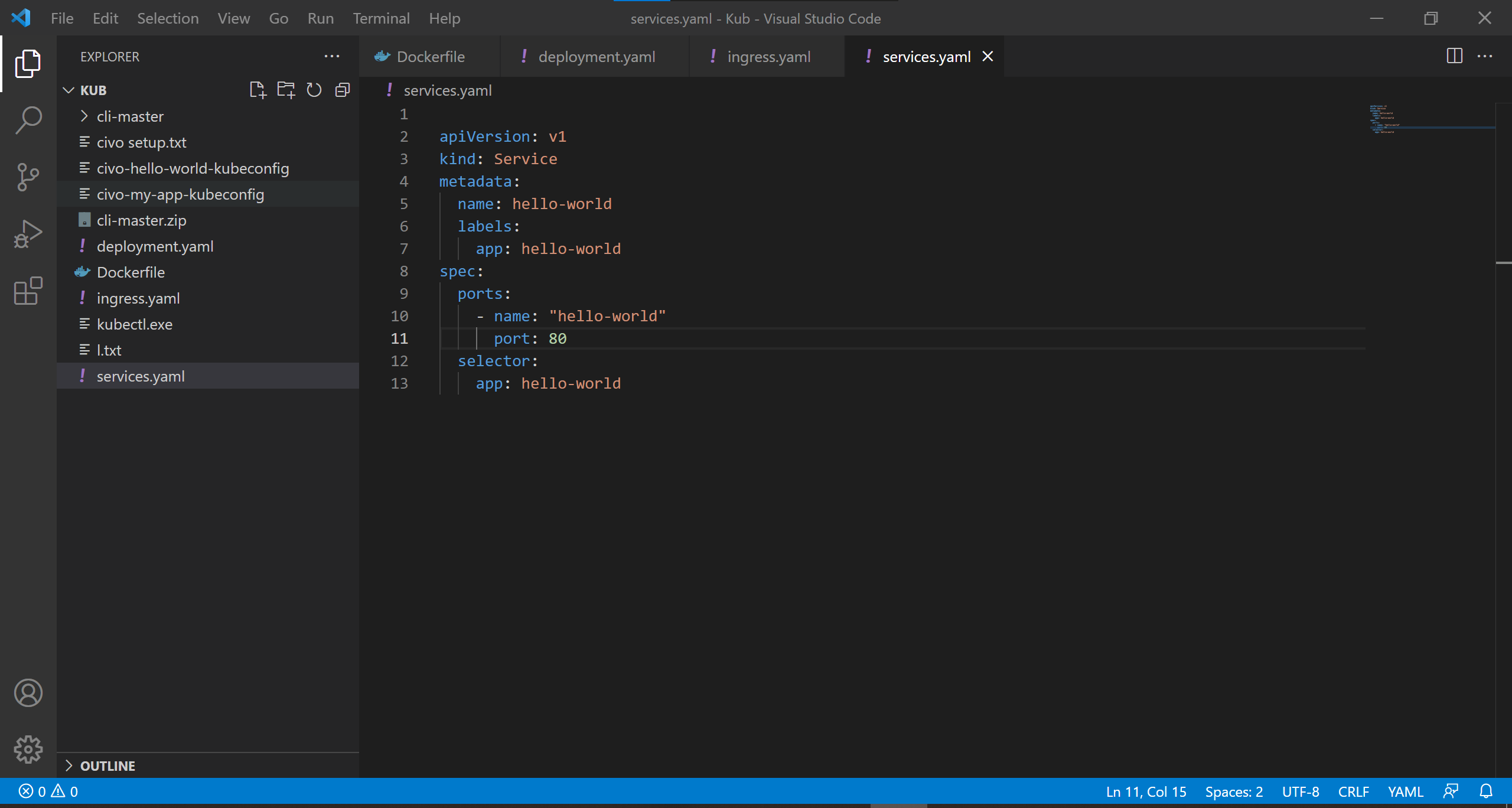Open notifications bell in status bar
The image size is (1512, 808).
1486,791
